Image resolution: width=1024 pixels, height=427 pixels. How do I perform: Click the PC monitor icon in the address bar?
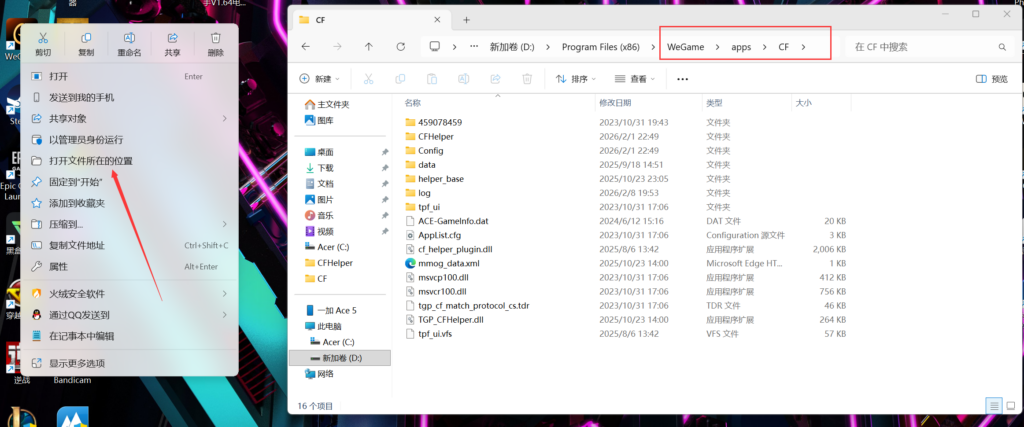coord(434,47)
